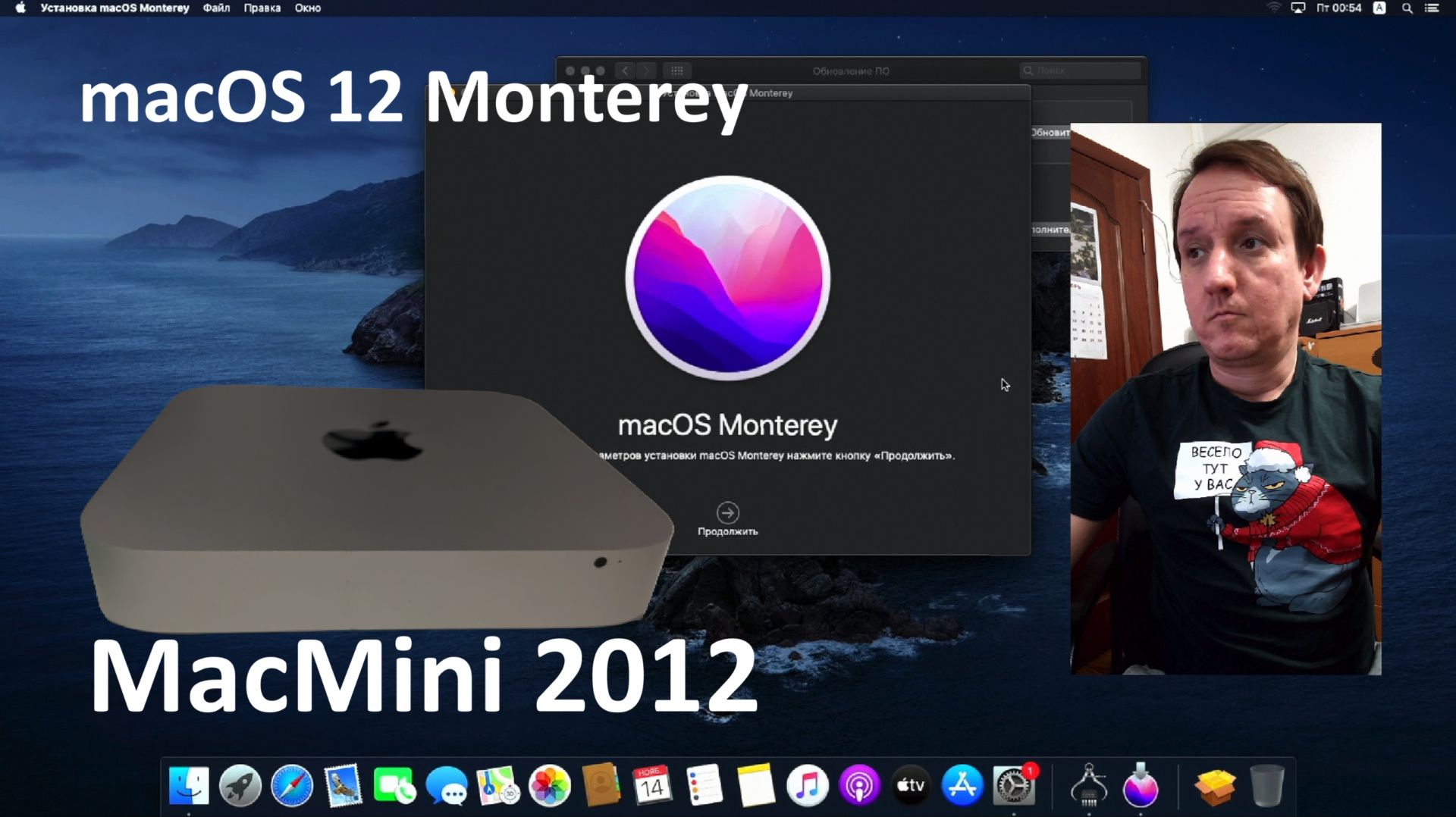Open Reminders from the Dock
Screen dimensions: 1456x817
[704, 785]
